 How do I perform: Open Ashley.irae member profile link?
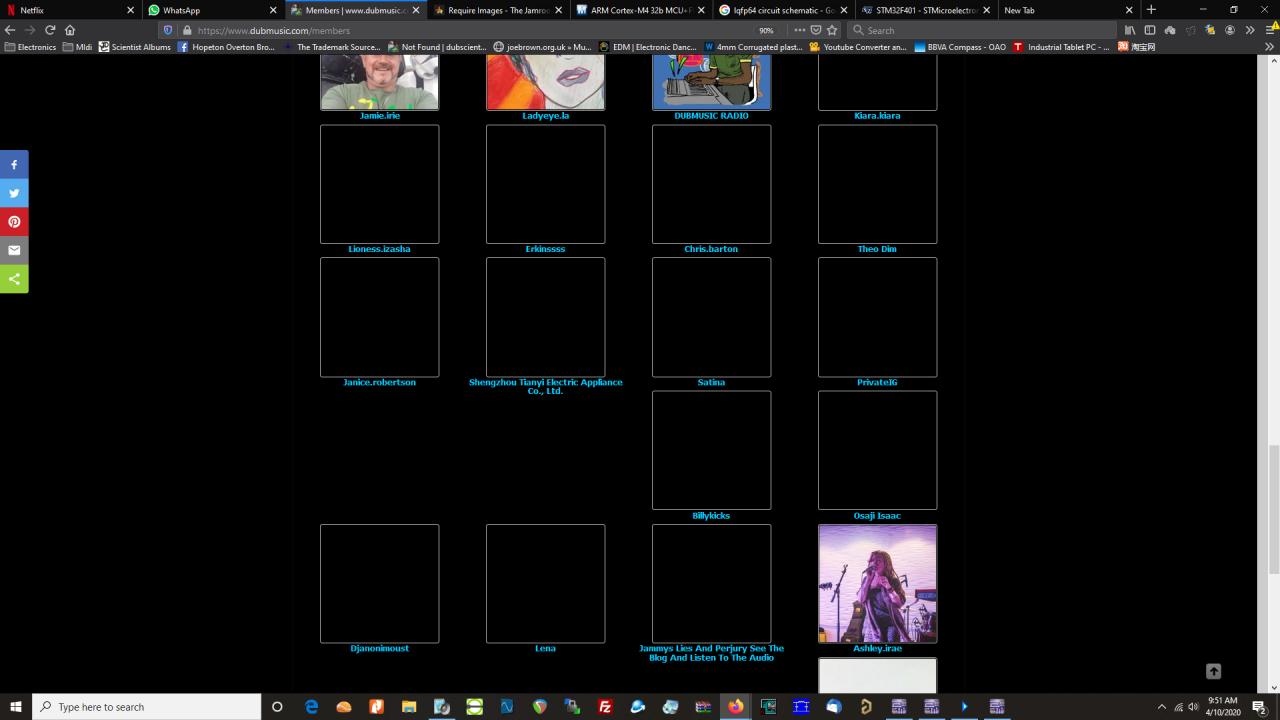pyautogui.click(x=877, y=648)
